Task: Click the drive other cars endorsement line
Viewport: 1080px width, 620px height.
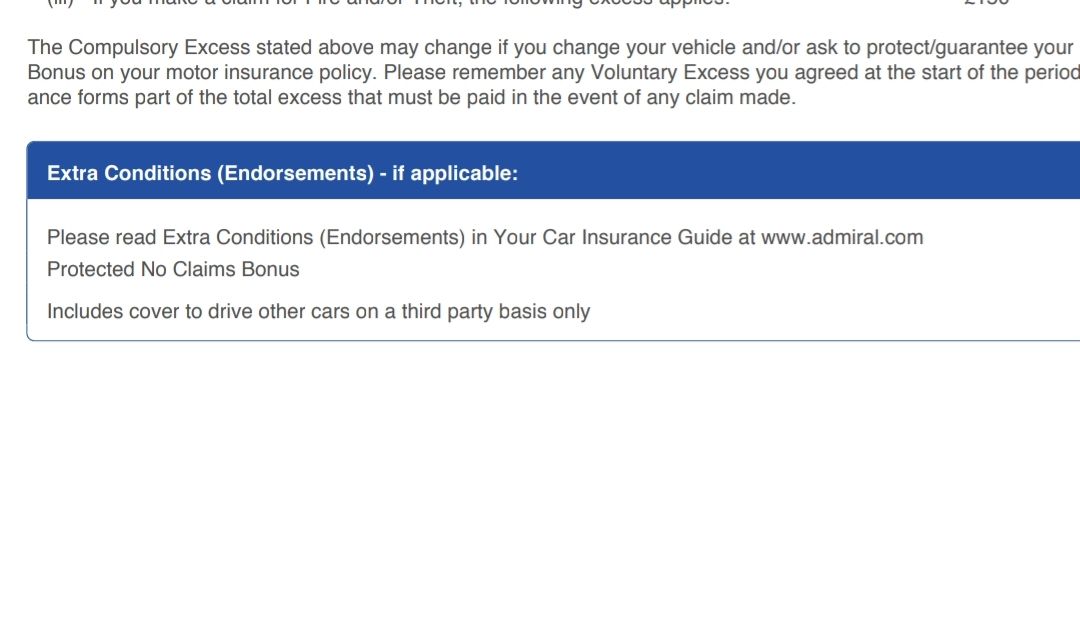Action: (318, 311)
